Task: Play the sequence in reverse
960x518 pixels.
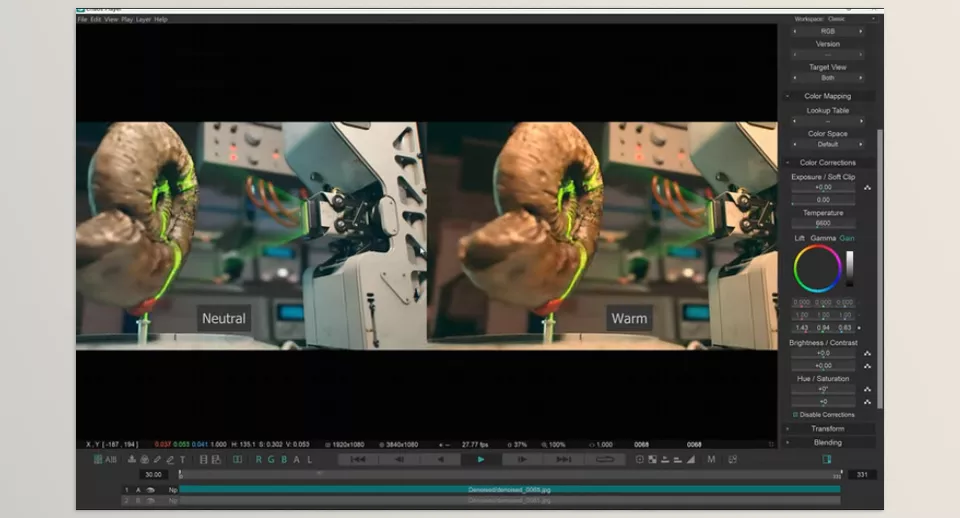Action: click(440, 459)
